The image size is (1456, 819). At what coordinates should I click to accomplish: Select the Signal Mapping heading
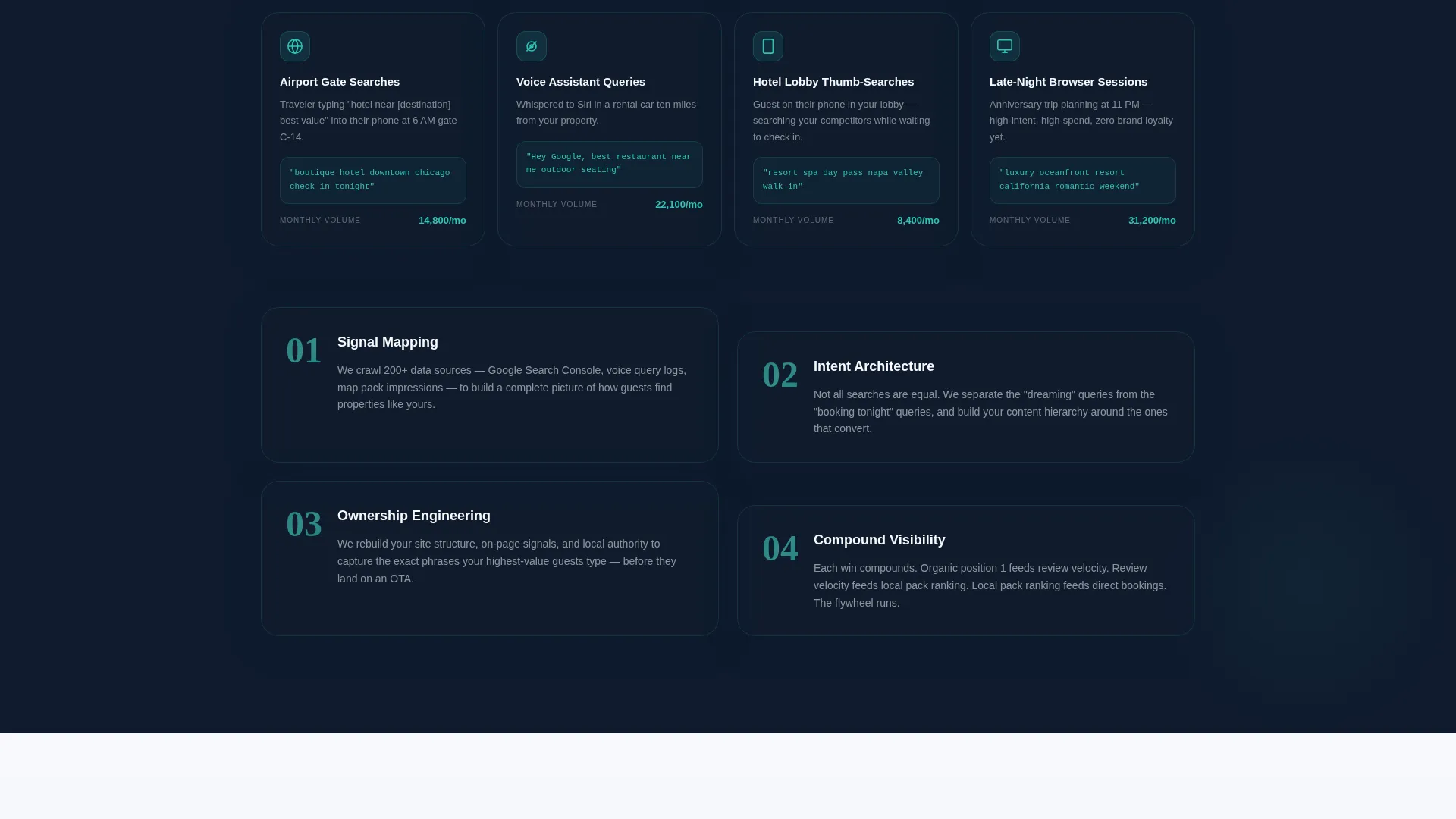[x=388, y=342]
